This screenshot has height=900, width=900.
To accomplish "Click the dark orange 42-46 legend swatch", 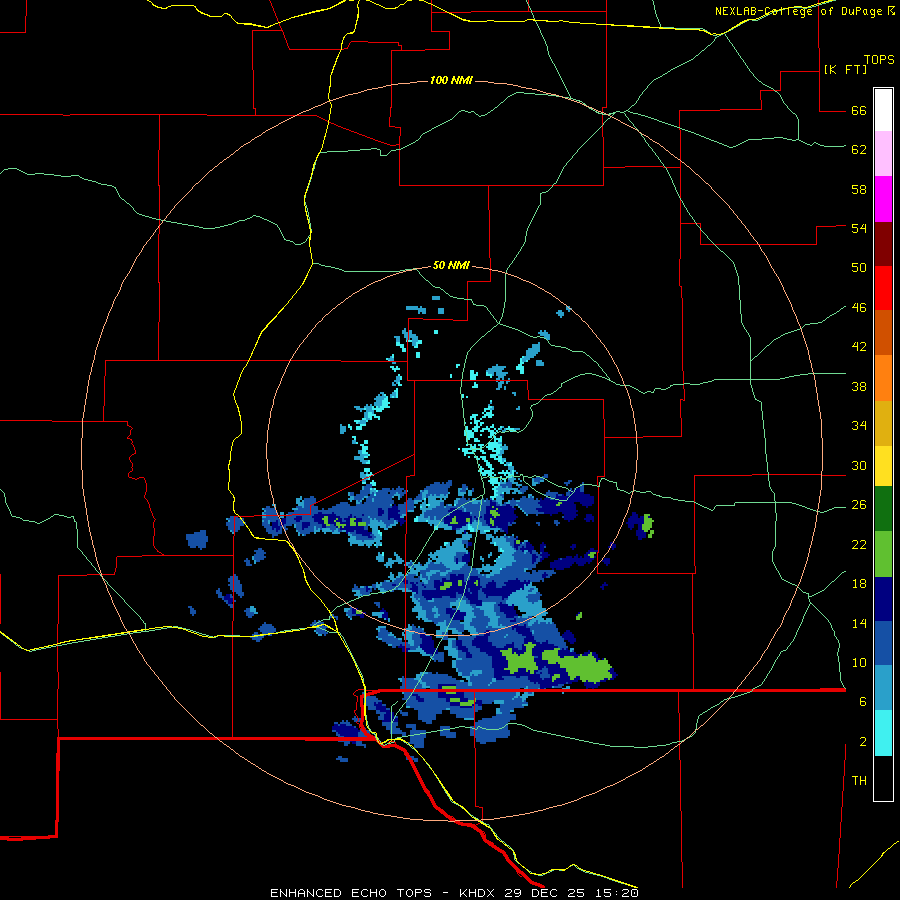I will 883,332.
